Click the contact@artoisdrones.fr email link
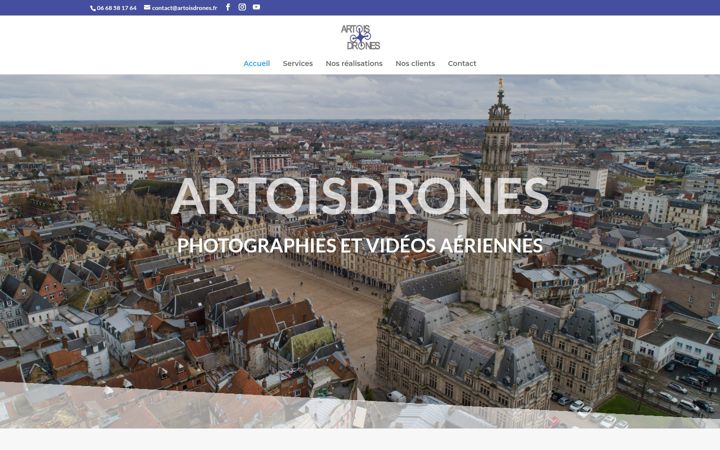This screenshot has width=720, height=450. tap(180, 8)
